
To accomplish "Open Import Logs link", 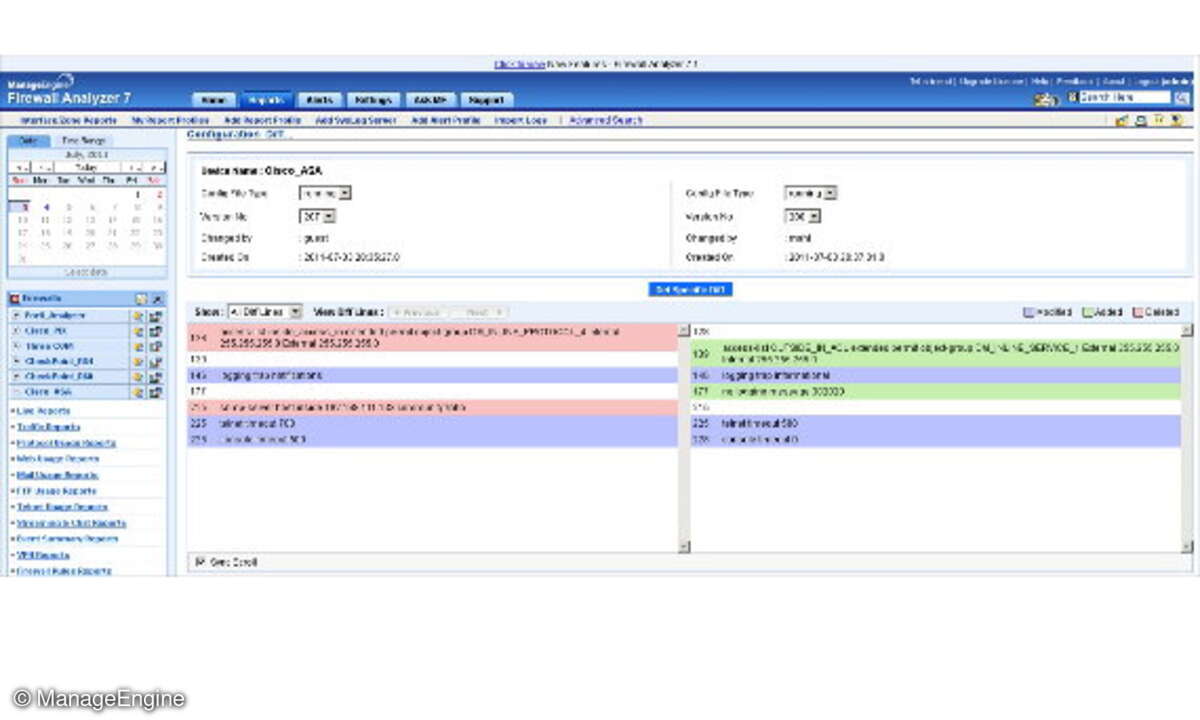I will point(520,120).
